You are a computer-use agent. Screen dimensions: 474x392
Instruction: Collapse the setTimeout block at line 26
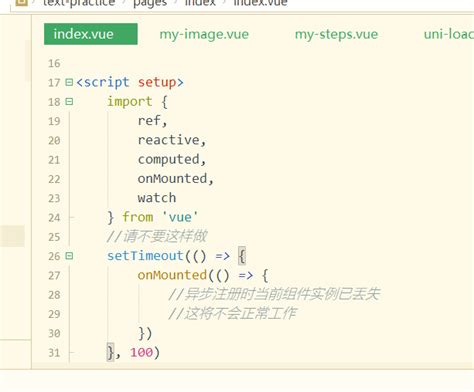(x=69, y=256)
